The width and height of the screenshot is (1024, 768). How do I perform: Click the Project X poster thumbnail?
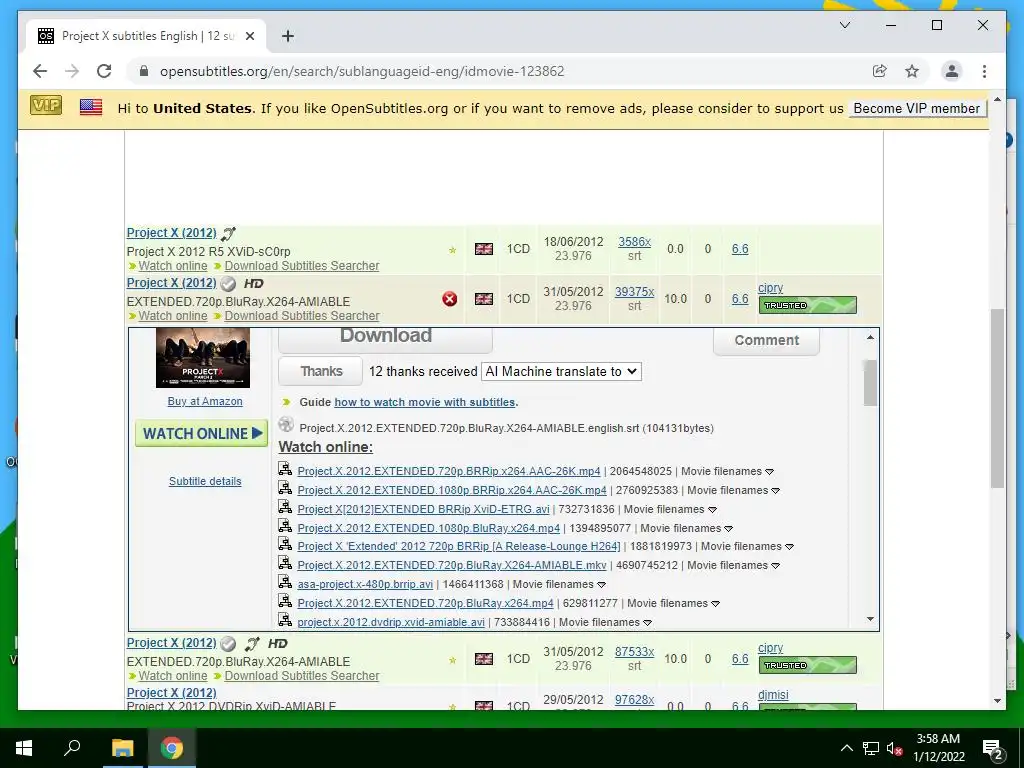[x=202, y=358]
